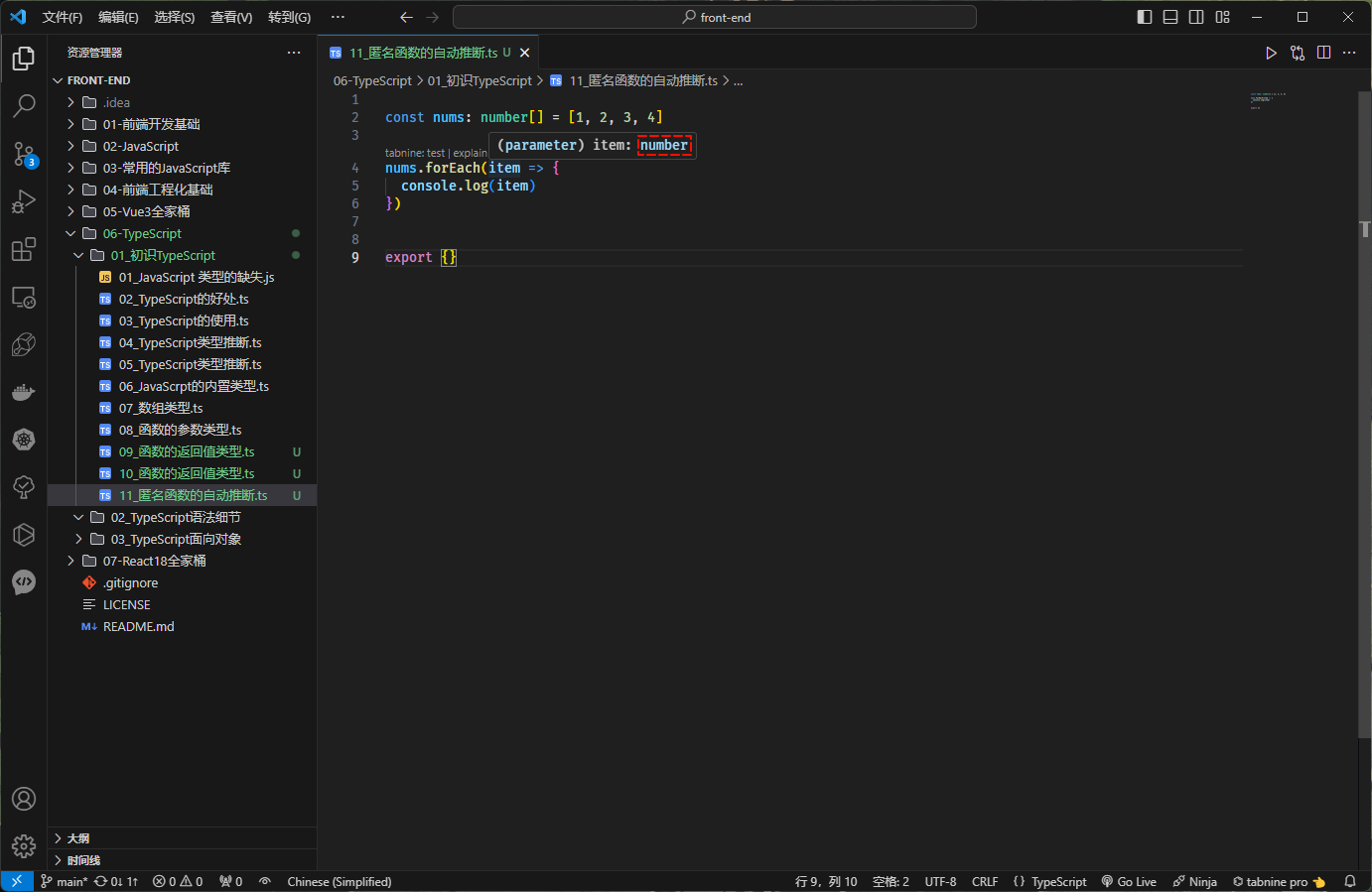The image size is (1372, 892).
Task: Click the Run Code play icon
Action: tap(1271, 53)
